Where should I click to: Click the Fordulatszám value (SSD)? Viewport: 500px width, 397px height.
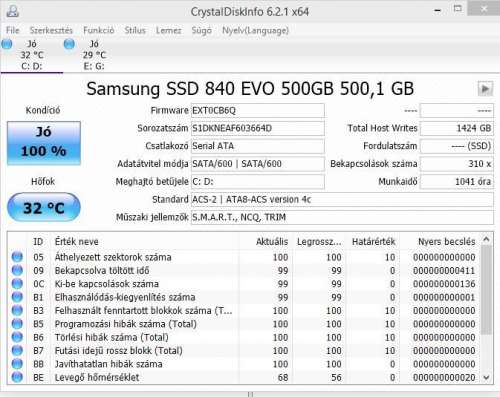click(x=457, y=146)
